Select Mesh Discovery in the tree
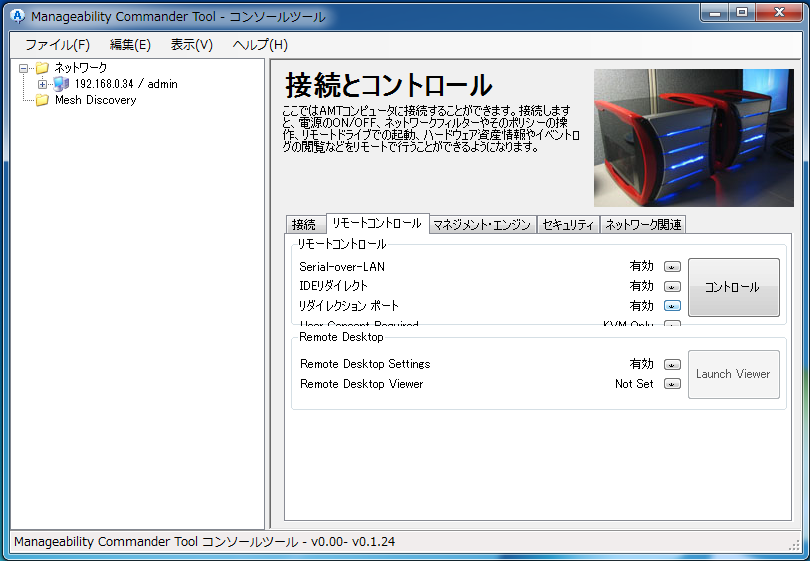Viewport: 810px width, 561px height. tap(95, 100)
